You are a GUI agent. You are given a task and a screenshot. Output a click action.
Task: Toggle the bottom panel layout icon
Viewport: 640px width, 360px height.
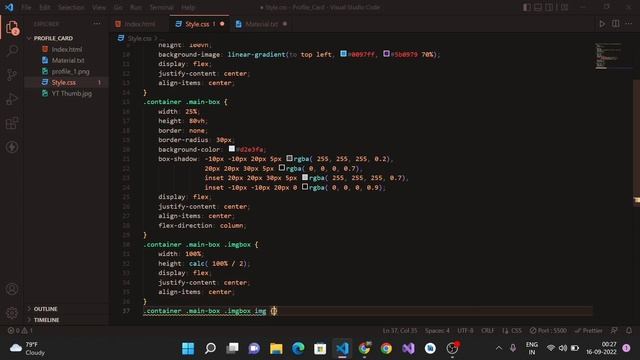(538, 7)
